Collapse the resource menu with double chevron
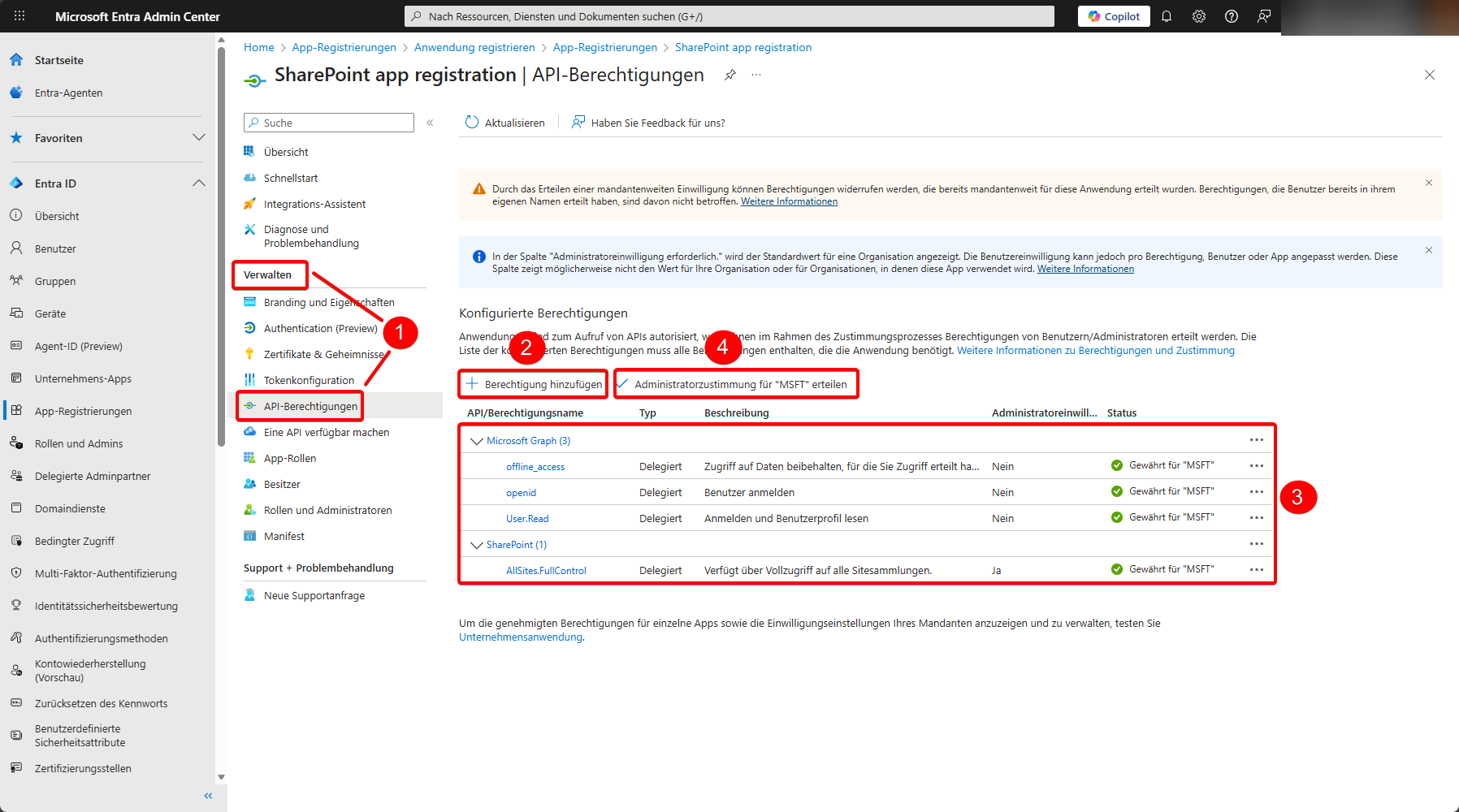The height and width of the screenshot is (812, 1459). (430, 123)
